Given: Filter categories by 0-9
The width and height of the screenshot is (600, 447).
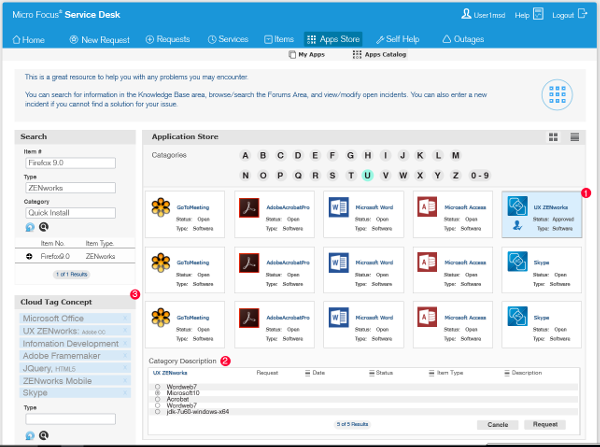Looking at the screenshot, I should [479, 175].
